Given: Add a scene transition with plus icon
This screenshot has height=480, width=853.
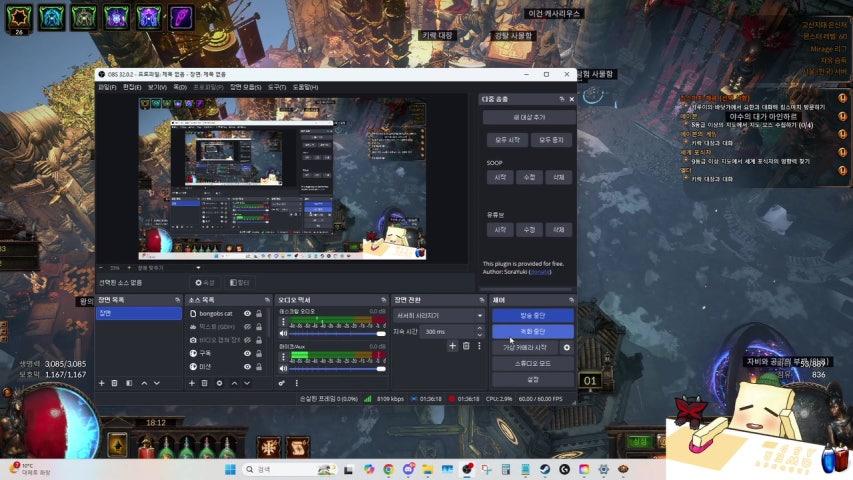Looking at the screenshot, I should point(452,346).
